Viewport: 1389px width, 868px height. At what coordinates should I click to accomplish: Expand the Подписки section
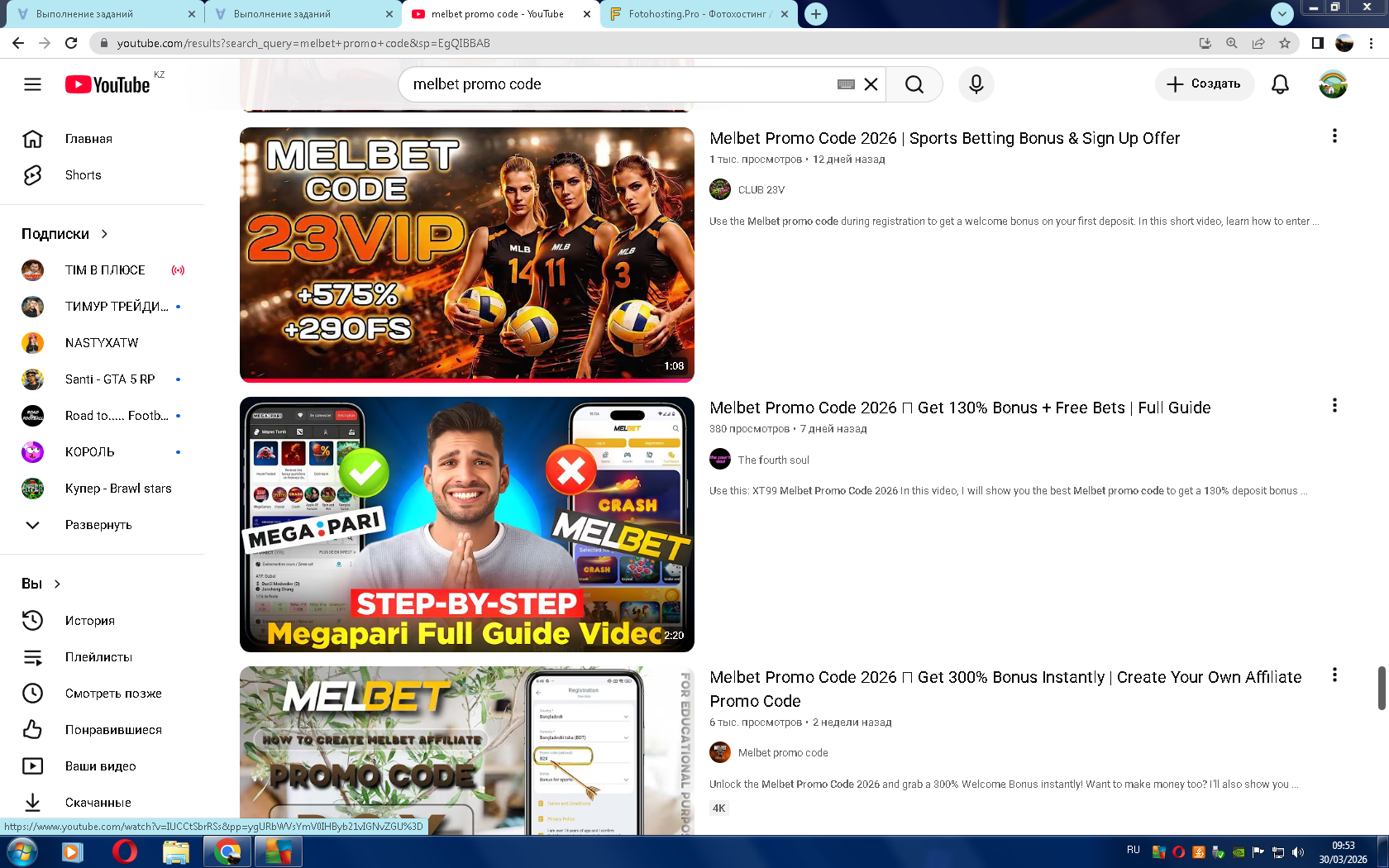tap(65, 234)
